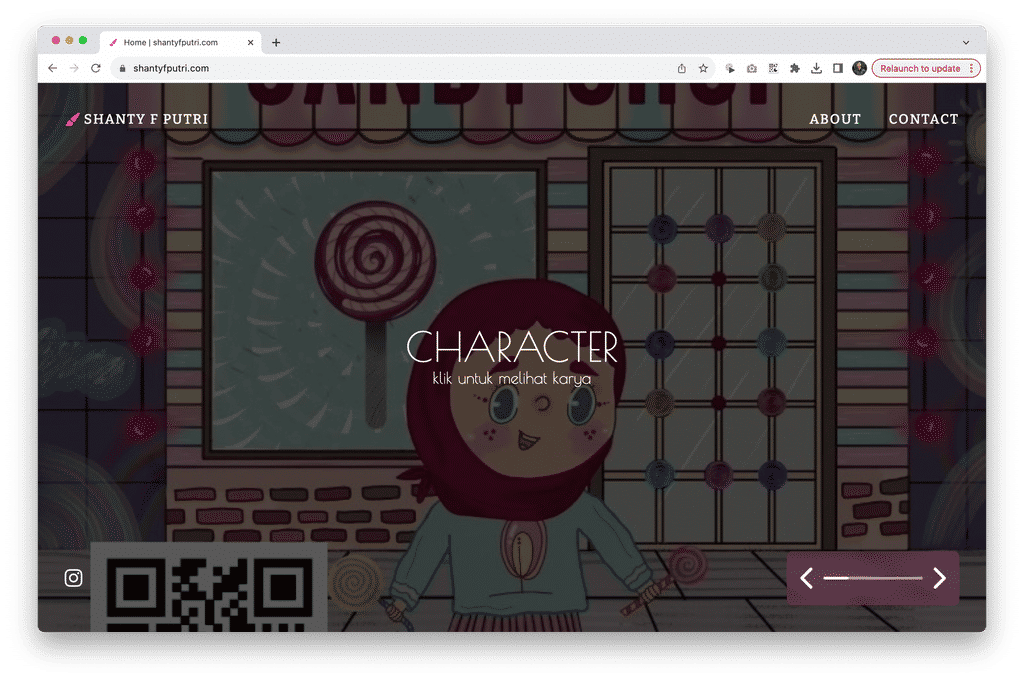The width and height of the screenshot is (1024, 682).
Task: Open the Instagram profile icon
Action: [x=72, y=577]
